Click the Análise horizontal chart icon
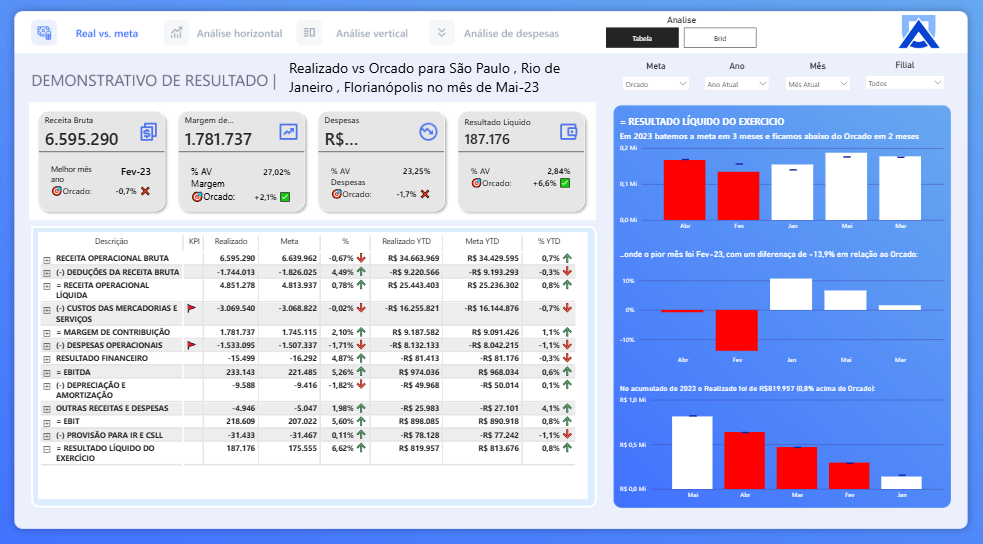 click(x=177, y=33)
